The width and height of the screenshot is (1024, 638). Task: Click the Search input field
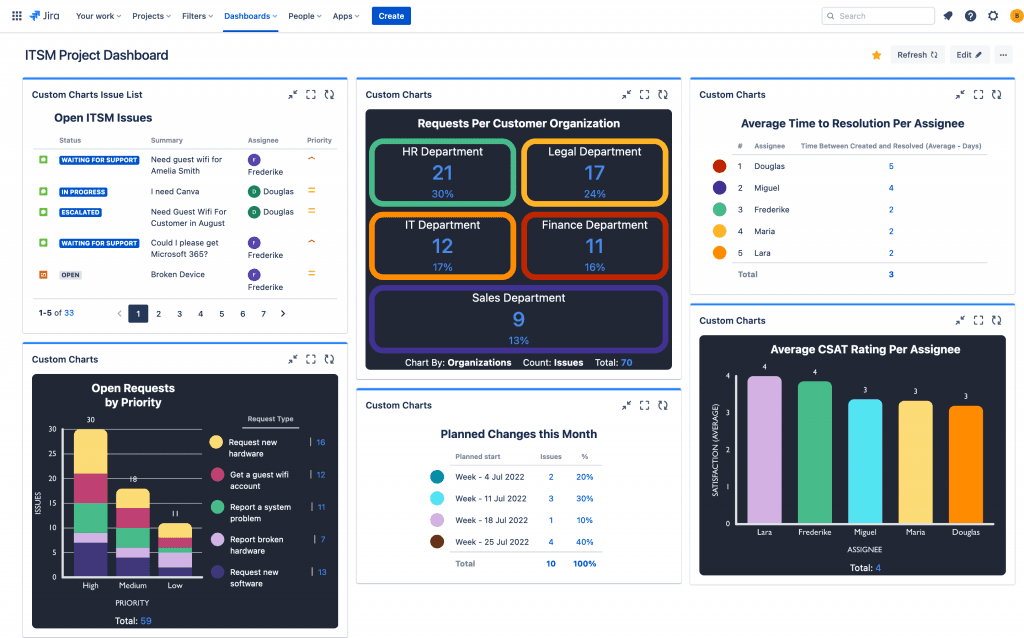[880, 16]
